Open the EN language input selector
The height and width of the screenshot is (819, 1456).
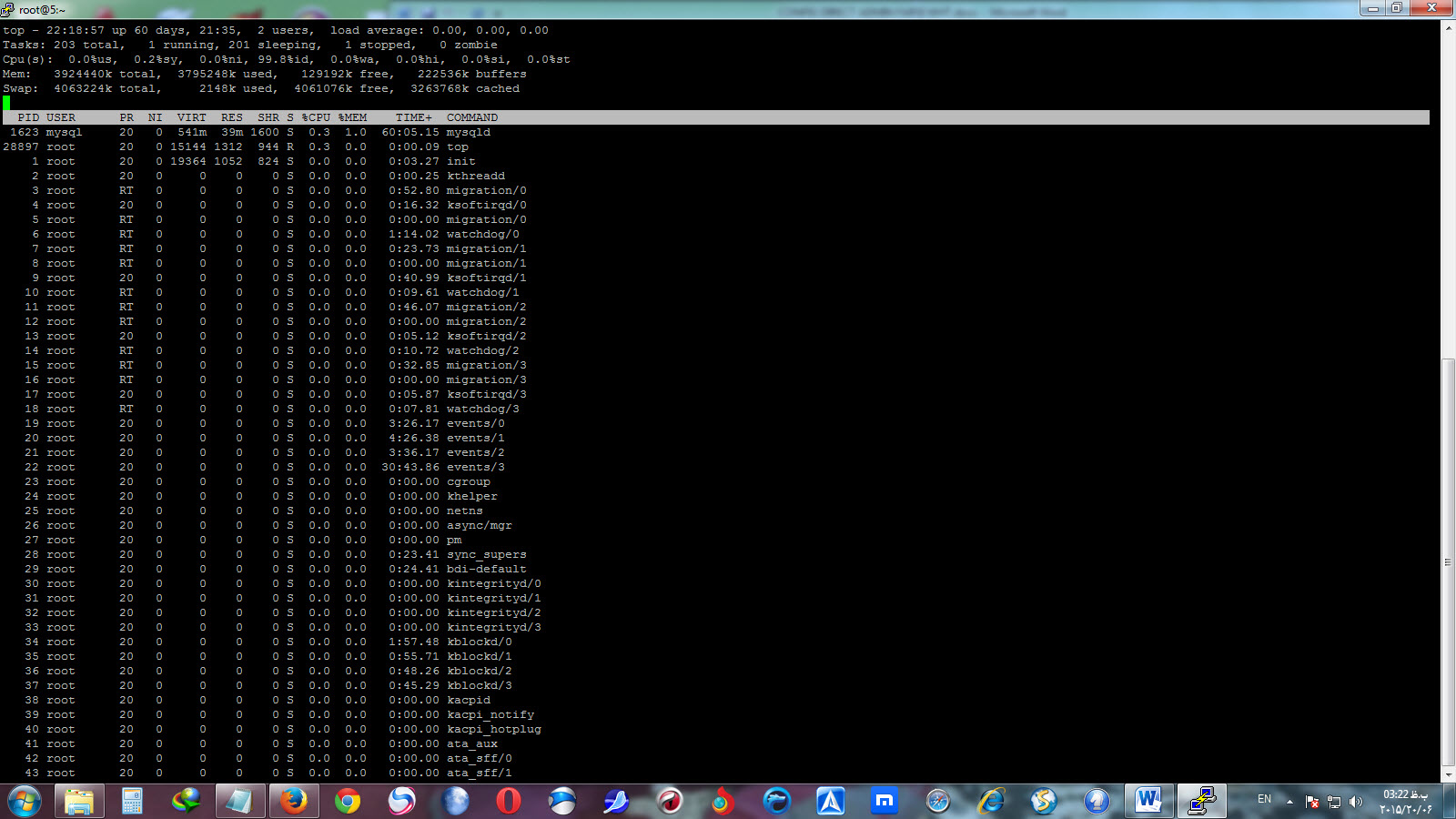click(1264, 799)
